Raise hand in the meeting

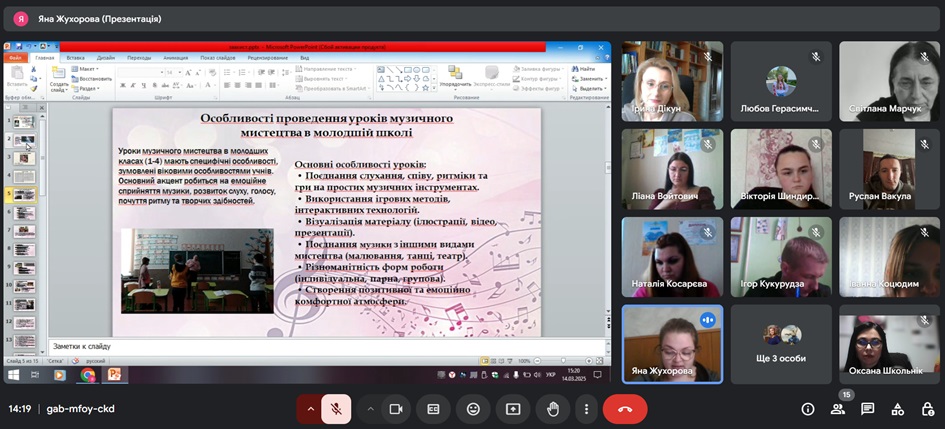553,409
